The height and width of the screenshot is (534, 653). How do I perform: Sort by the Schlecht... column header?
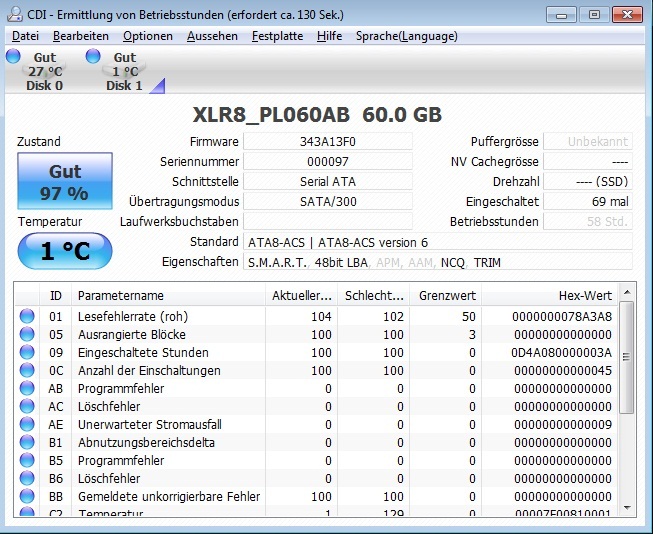[374, 295]
